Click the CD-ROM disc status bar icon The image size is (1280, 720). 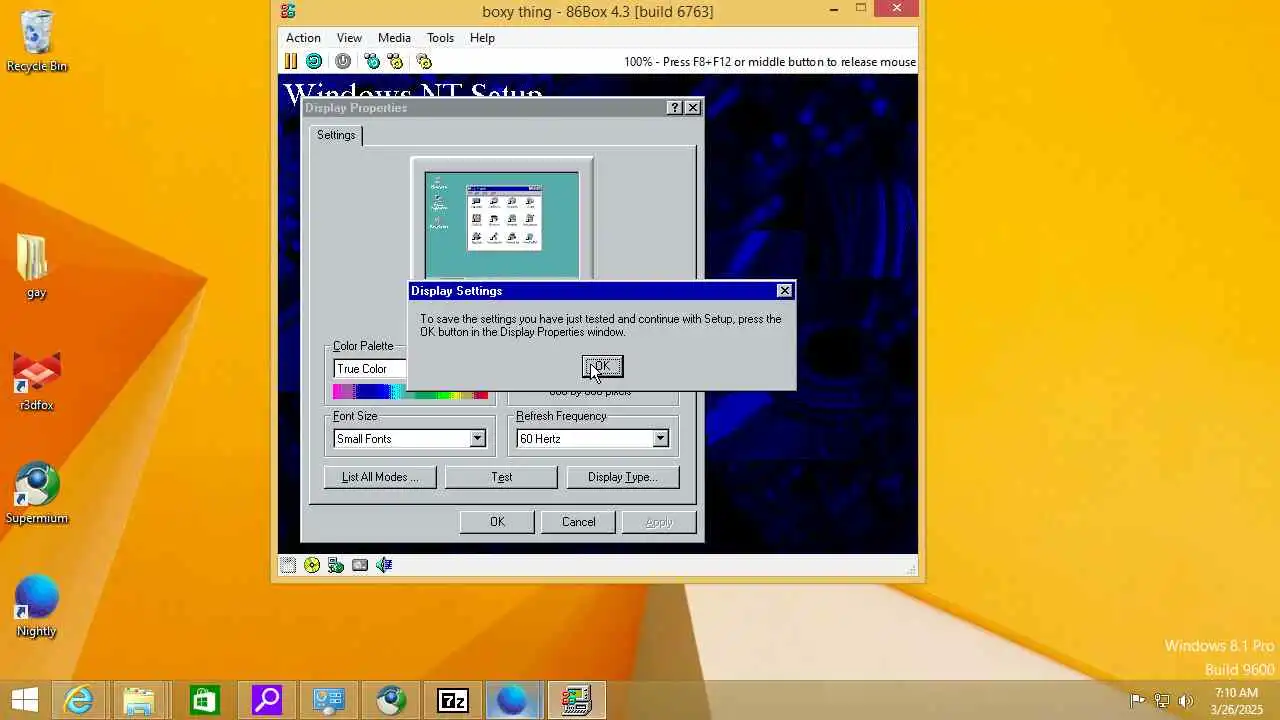[312, 565]
